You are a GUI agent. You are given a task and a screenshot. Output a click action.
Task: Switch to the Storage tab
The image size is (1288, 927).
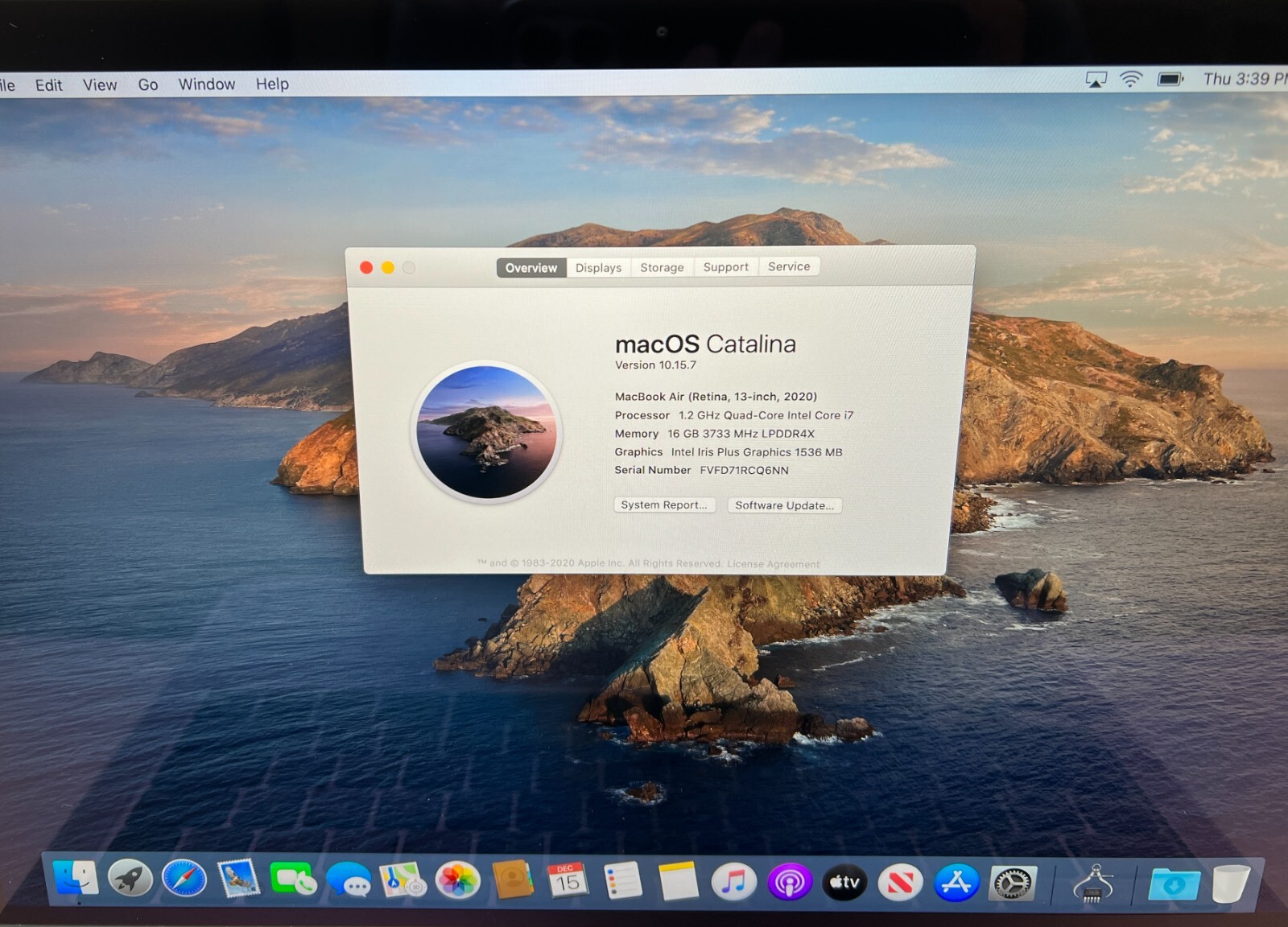662,267
